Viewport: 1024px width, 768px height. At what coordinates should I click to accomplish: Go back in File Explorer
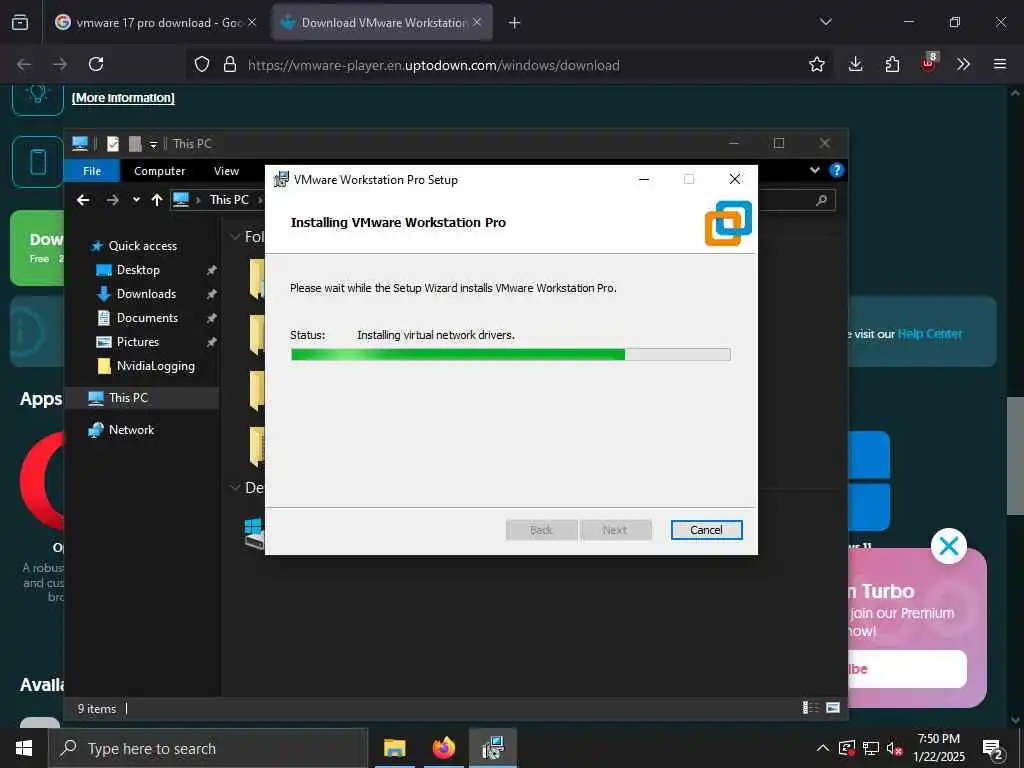83,200
